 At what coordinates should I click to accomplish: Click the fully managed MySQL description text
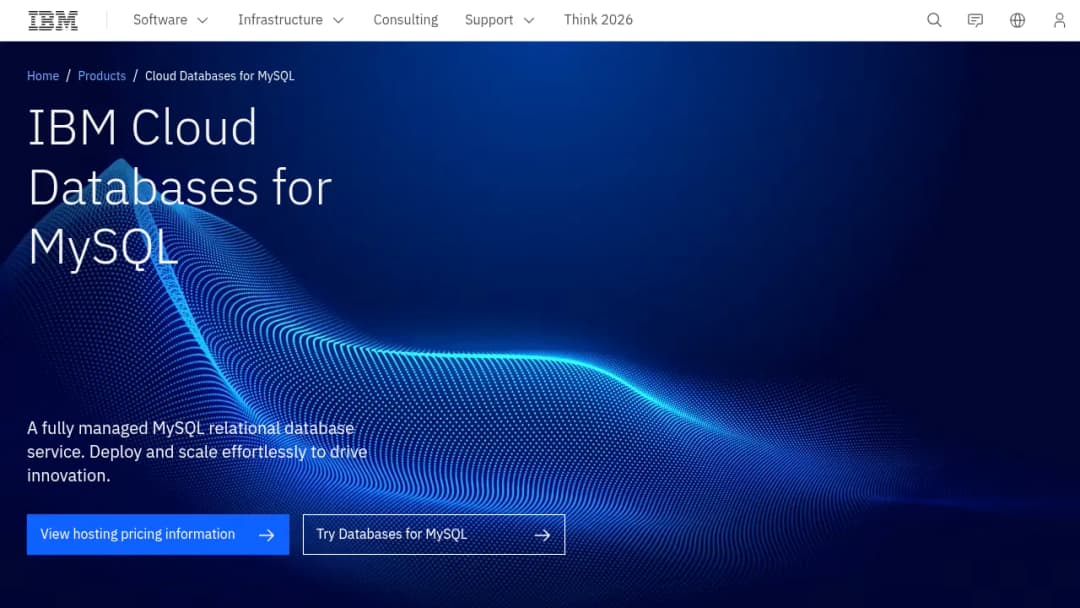[197, 452]
